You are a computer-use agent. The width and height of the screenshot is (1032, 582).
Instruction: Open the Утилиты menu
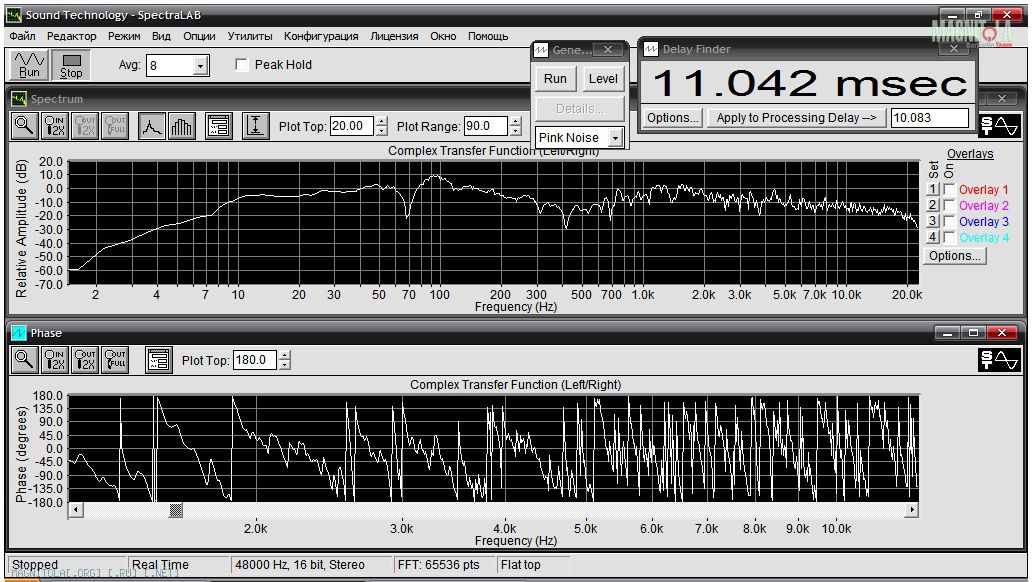[249, 36]
